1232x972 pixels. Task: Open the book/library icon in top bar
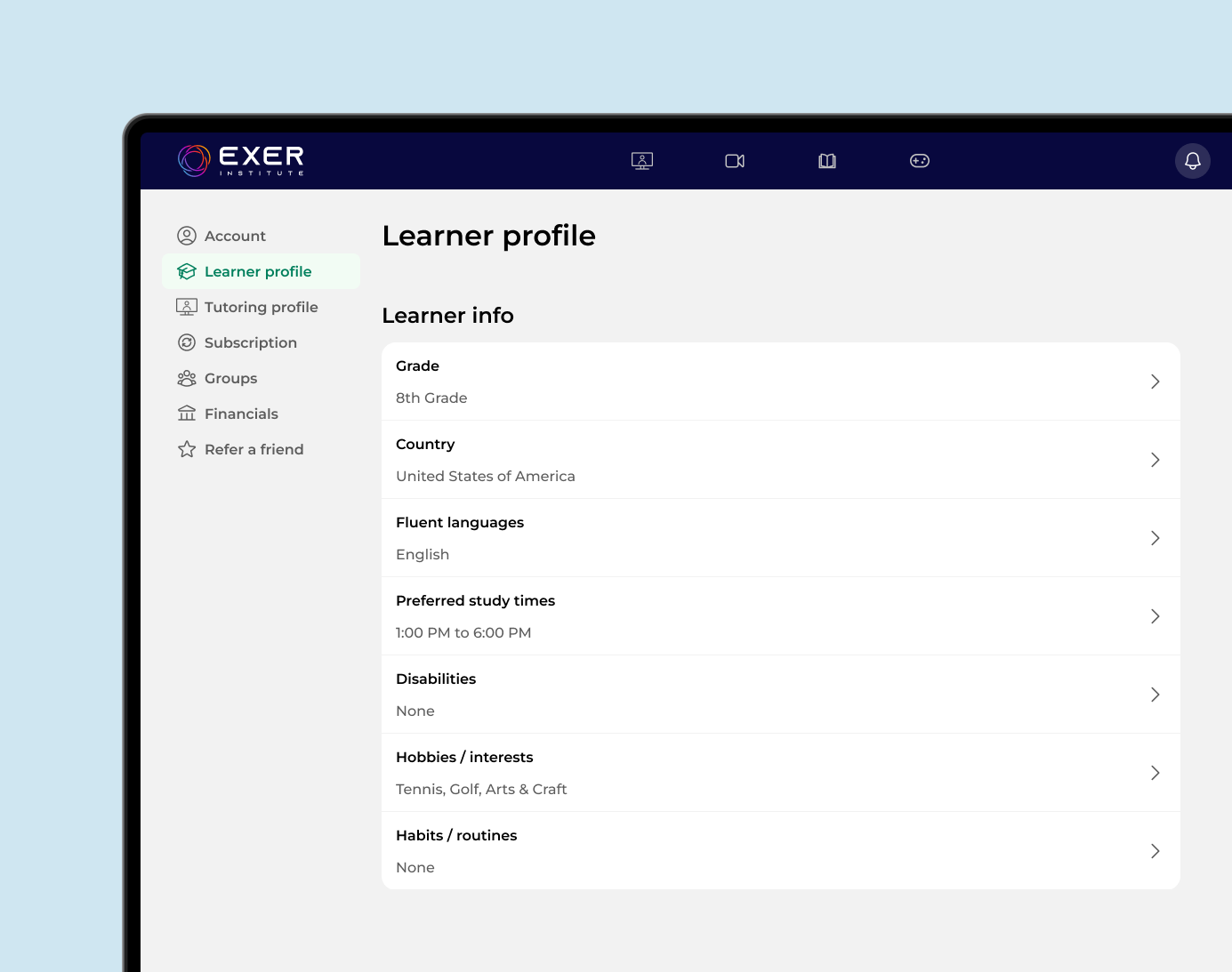coord(827,161)
